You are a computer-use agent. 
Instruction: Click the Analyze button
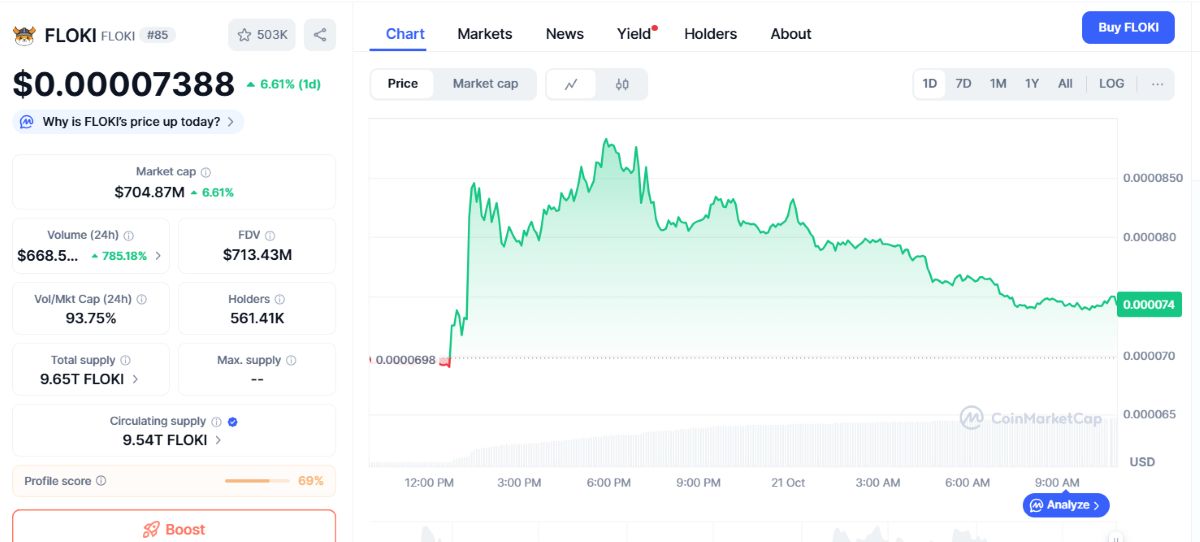[x=1066, y=505]
